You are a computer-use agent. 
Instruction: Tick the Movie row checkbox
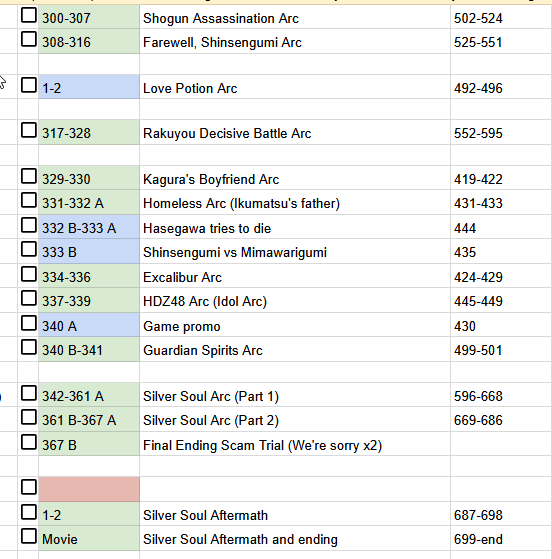(29, 536)
